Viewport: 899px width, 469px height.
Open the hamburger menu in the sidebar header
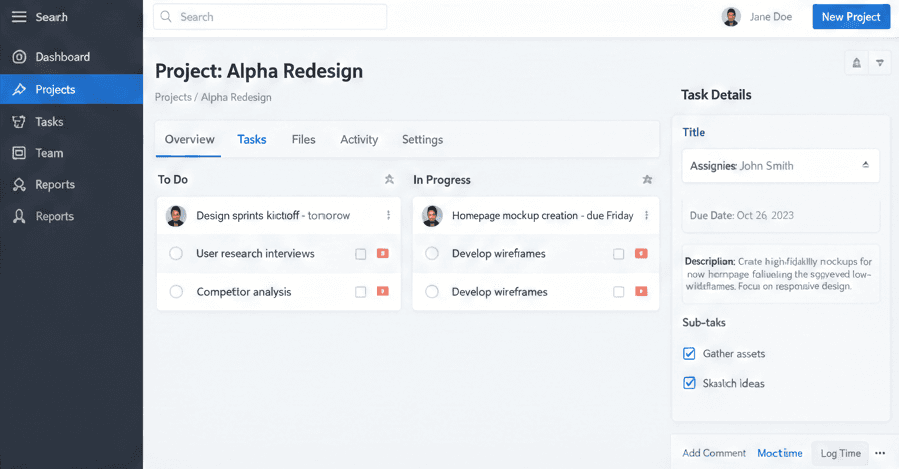pos(18,17)
